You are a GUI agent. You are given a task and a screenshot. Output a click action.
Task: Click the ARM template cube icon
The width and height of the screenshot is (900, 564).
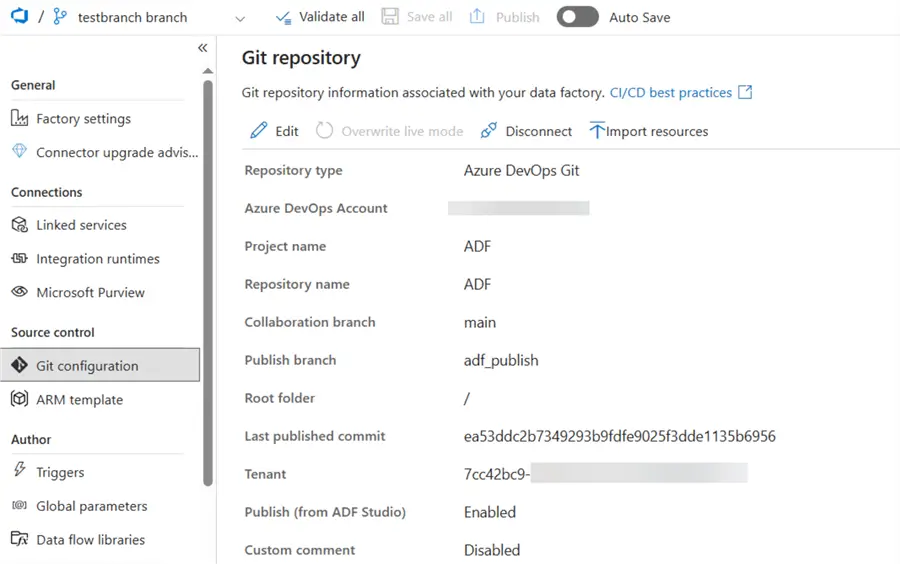coord(20,399)
